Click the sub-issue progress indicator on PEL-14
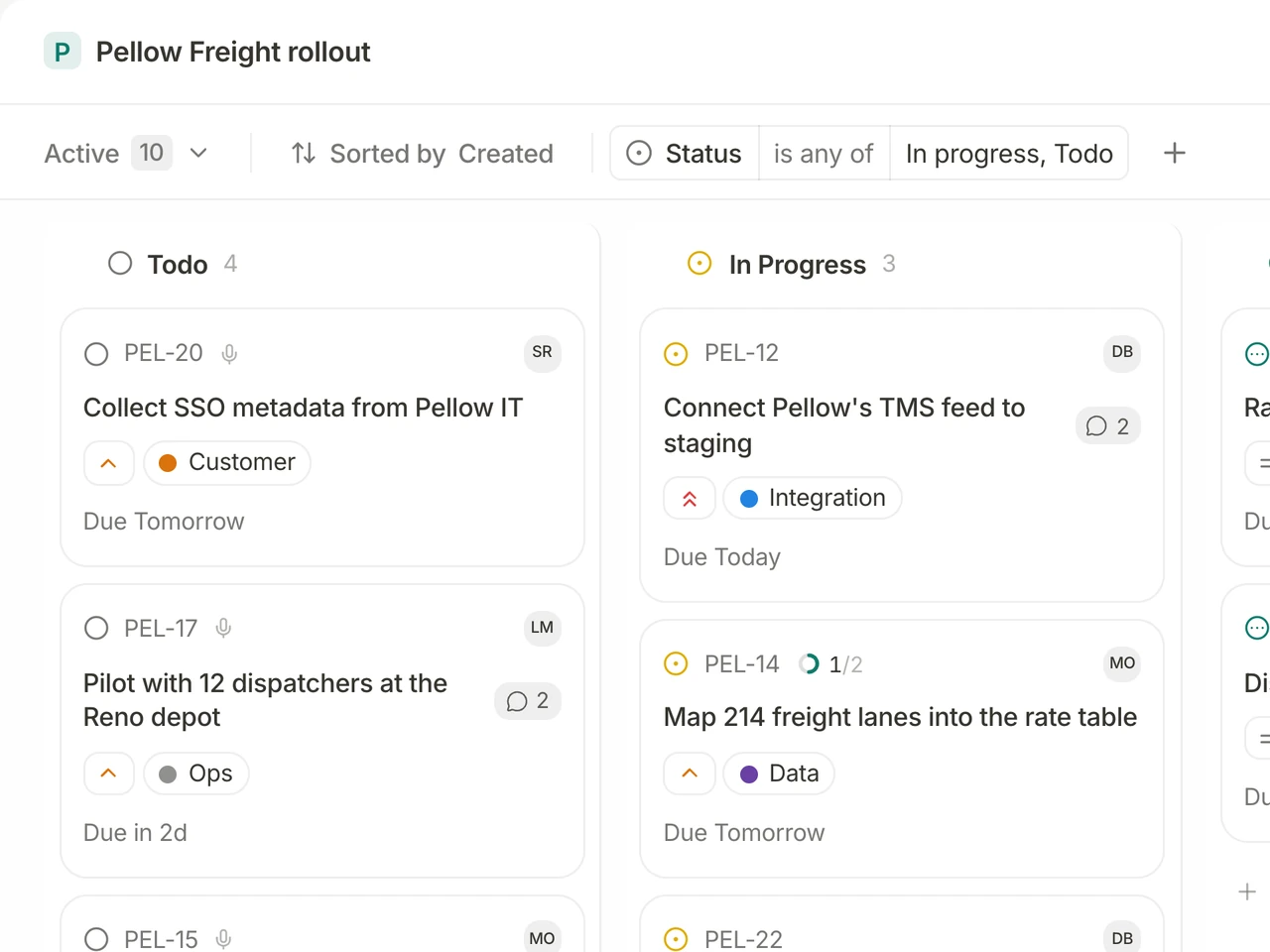 point(831,664)
